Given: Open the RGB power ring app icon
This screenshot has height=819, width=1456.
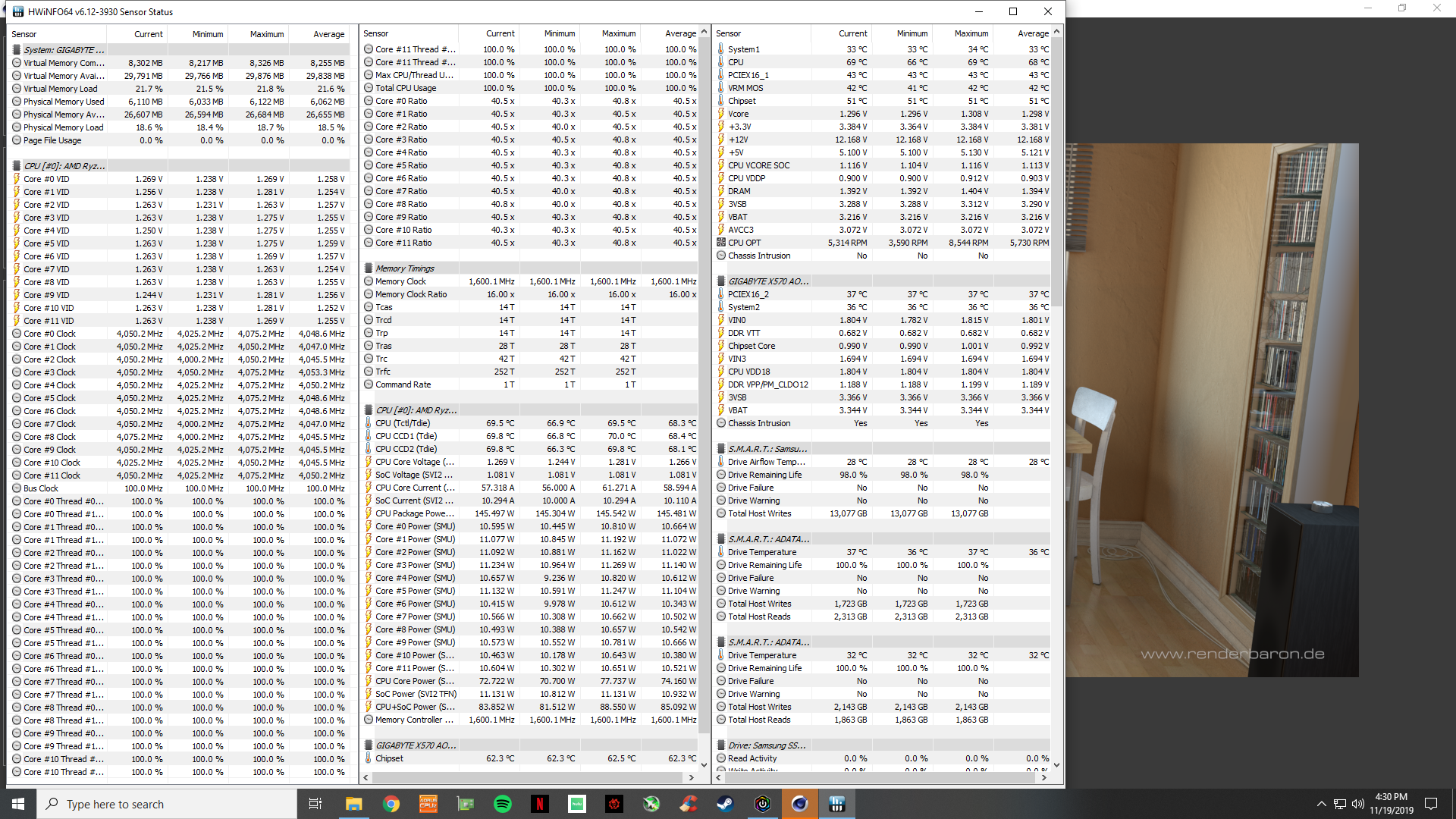Looking at the screenshot, I should click(x=763, y=804).
